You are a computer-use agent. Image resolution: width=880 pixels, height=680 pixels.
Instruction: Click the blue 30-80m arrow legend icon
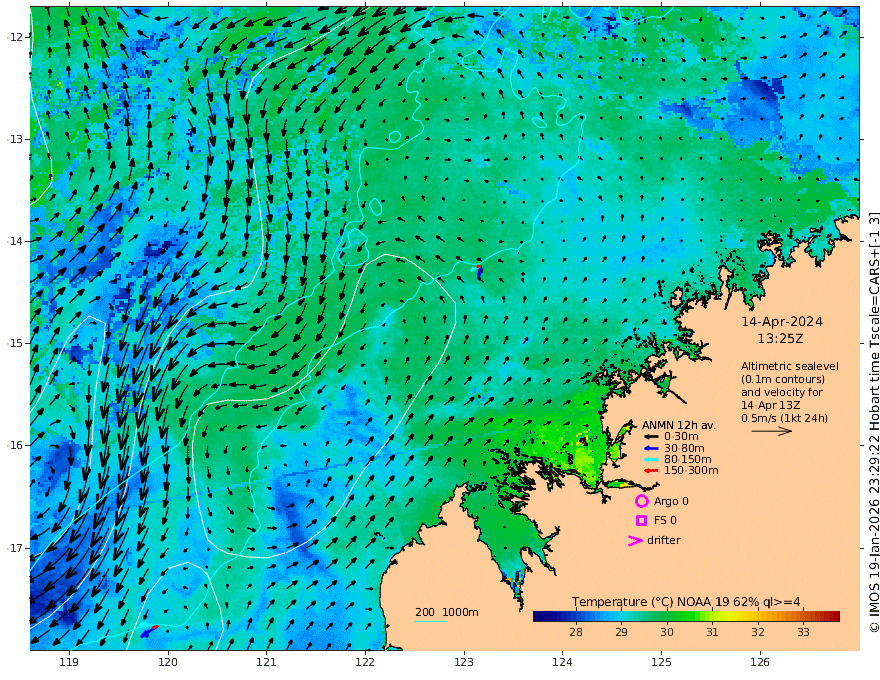[x=651, y=448]
